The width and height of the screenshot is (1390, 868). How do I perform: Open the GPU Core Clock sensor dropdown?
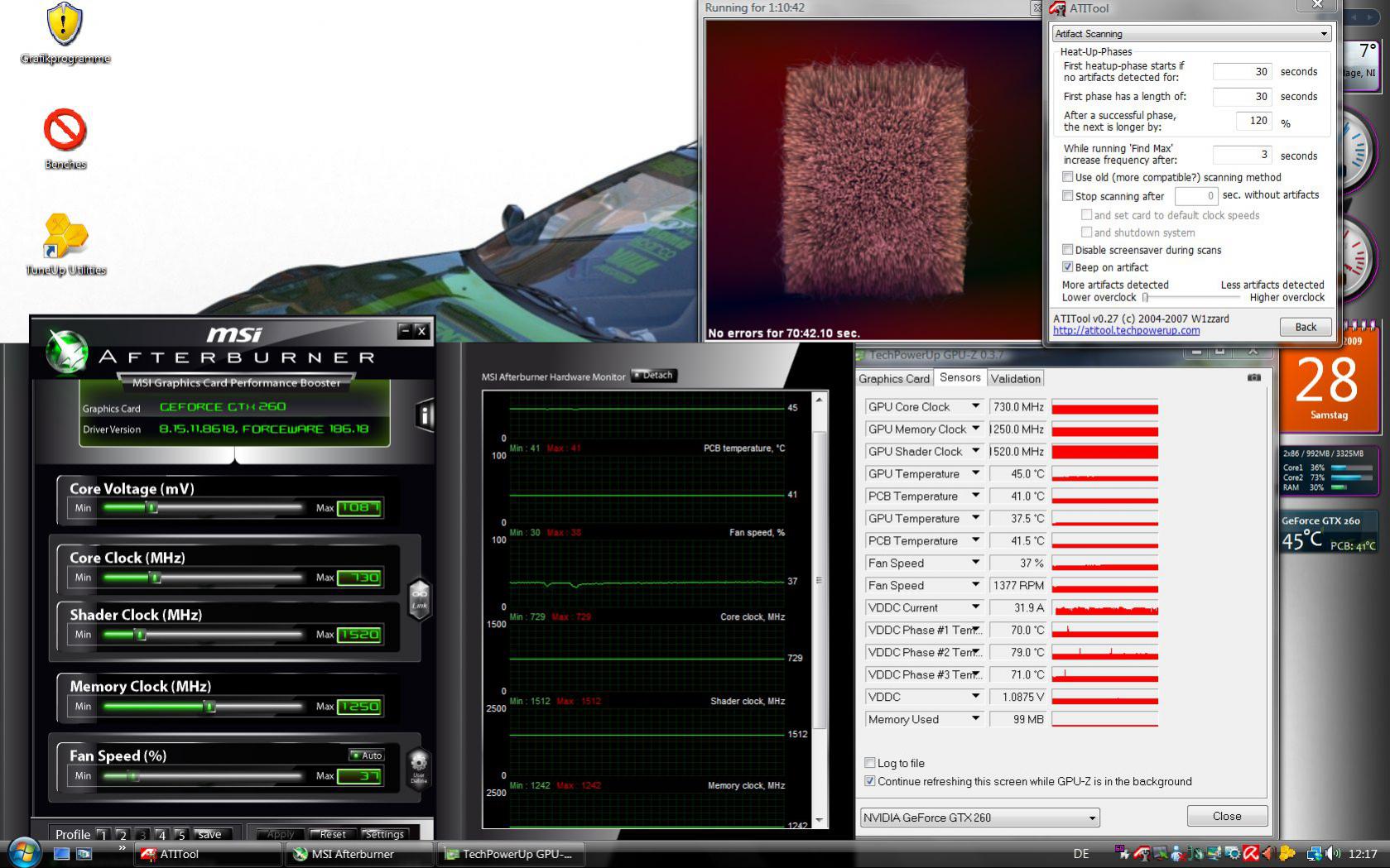975,406
